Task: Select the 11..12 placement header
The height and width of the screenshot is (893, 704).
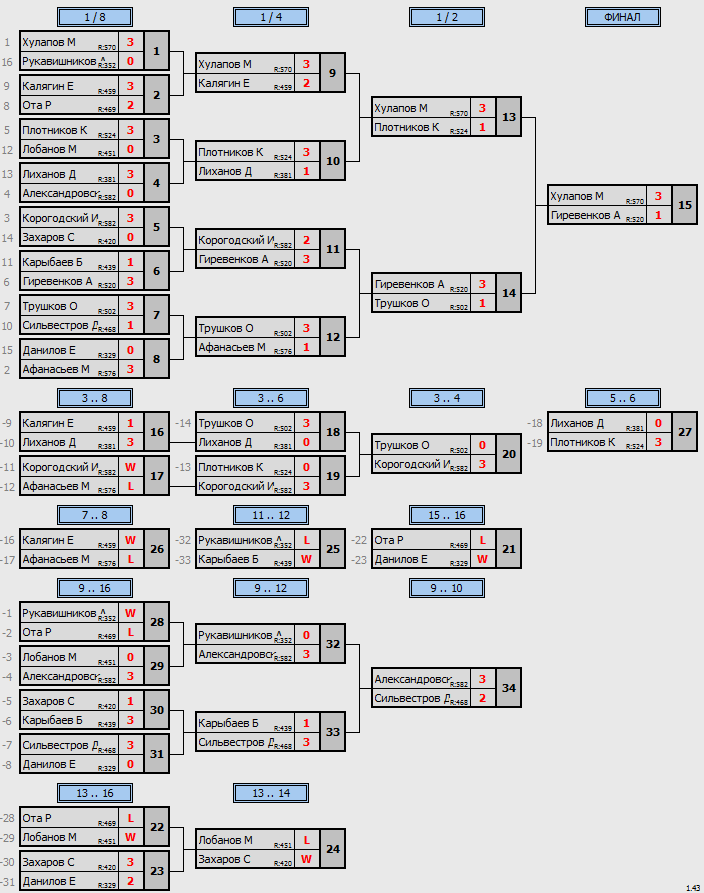Action: click(x=271, y=515)
